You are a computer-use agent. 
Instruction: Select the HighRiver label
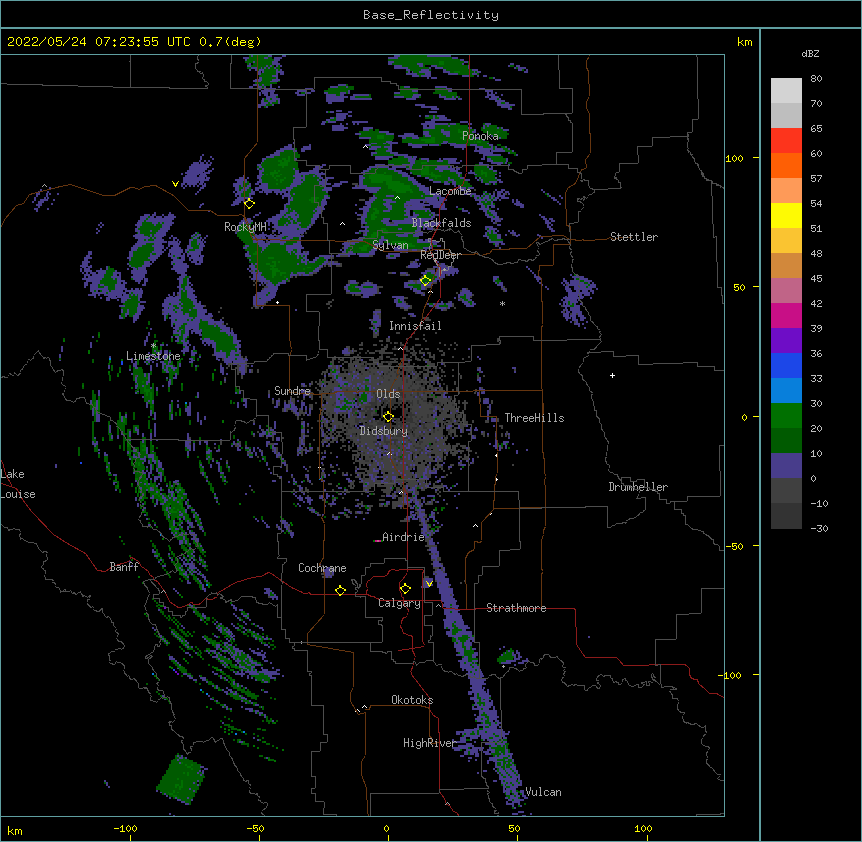pyautogui.click(x=430, y=743)
